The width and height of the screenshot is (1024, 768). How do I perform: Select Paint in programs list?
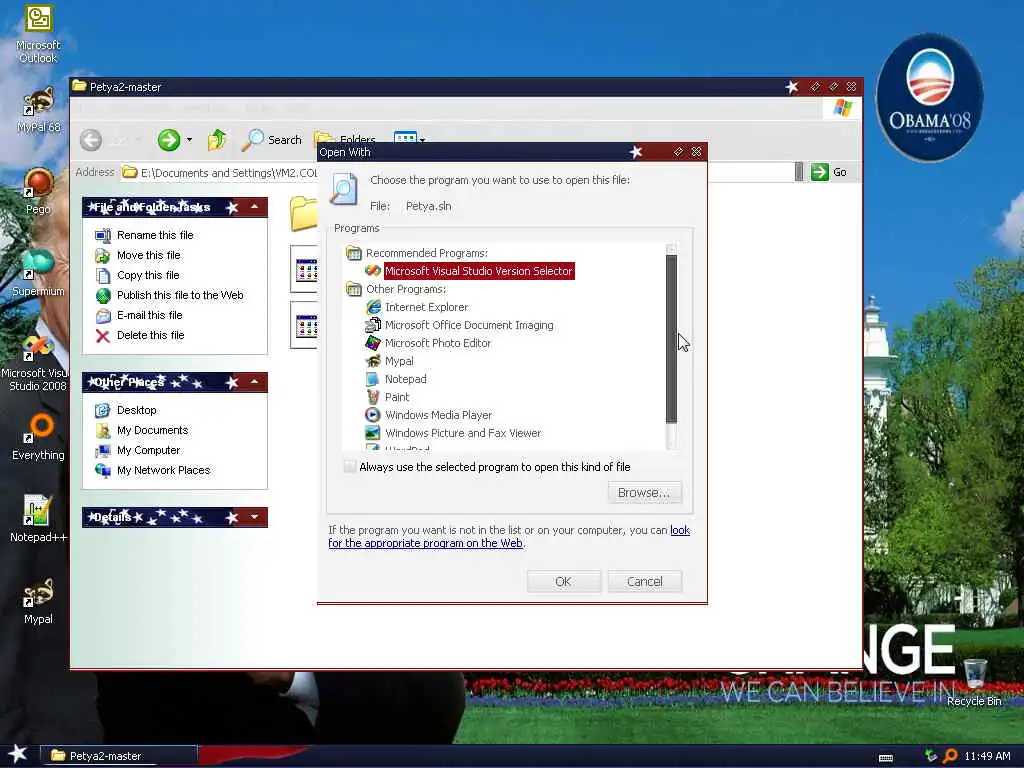tap(397, 397)
